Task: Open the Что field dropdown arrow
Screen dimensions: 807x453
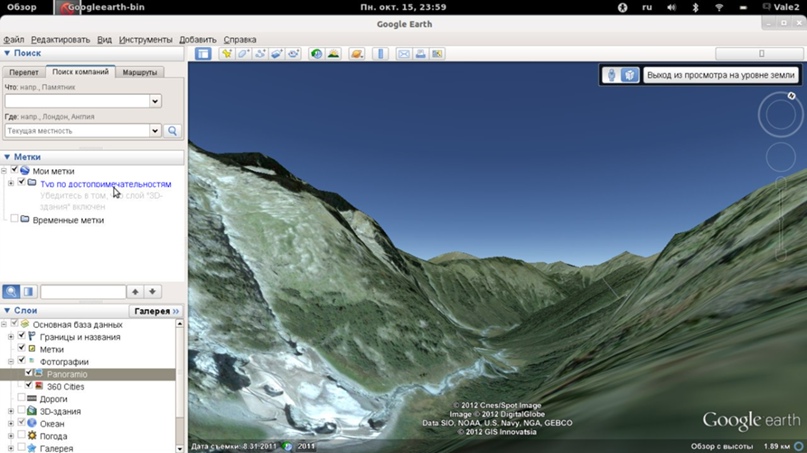Action: tap(155, 101)
